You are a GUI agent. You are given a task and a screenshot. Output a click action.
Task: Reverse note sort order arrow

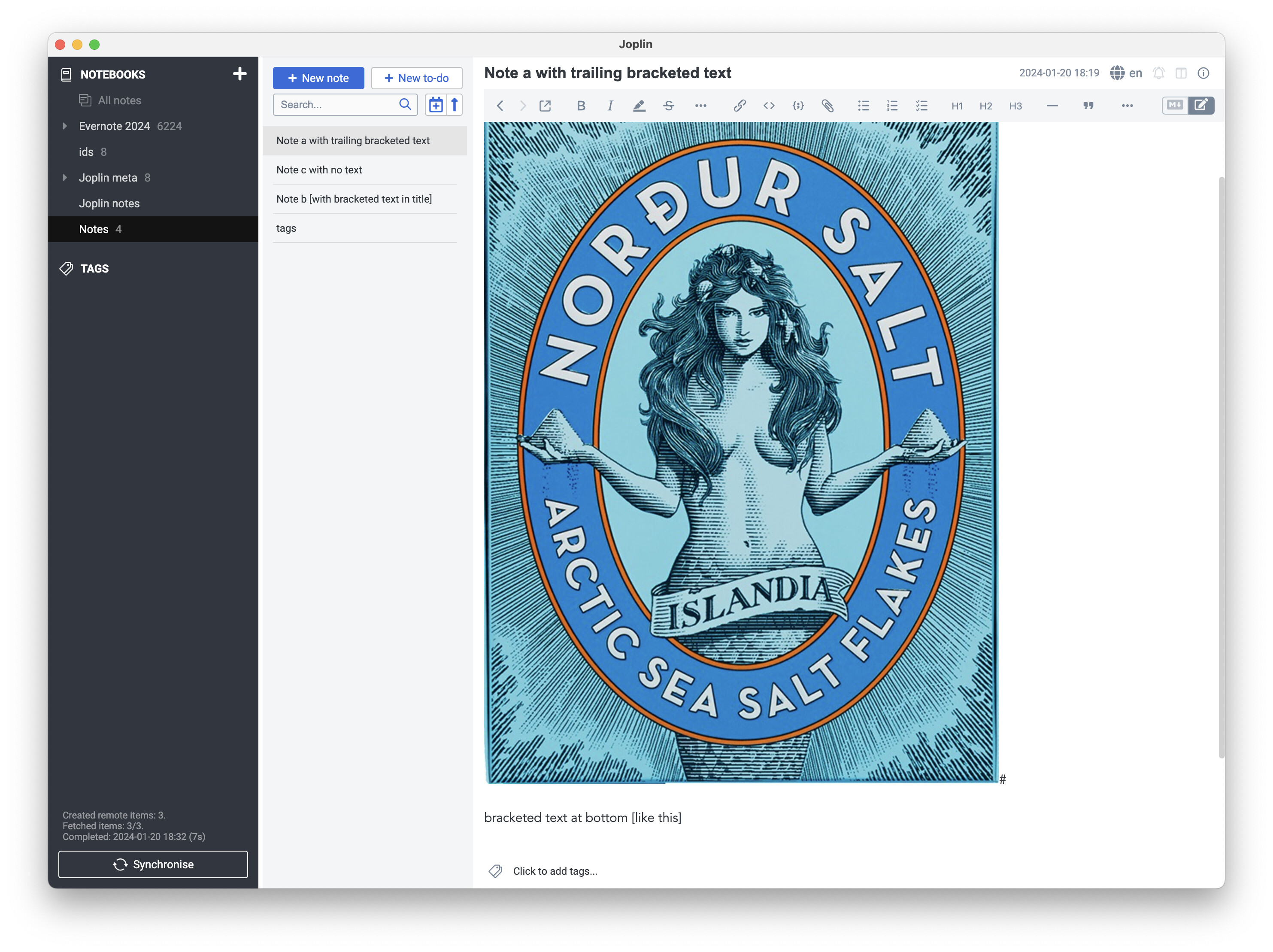(455, 105)
